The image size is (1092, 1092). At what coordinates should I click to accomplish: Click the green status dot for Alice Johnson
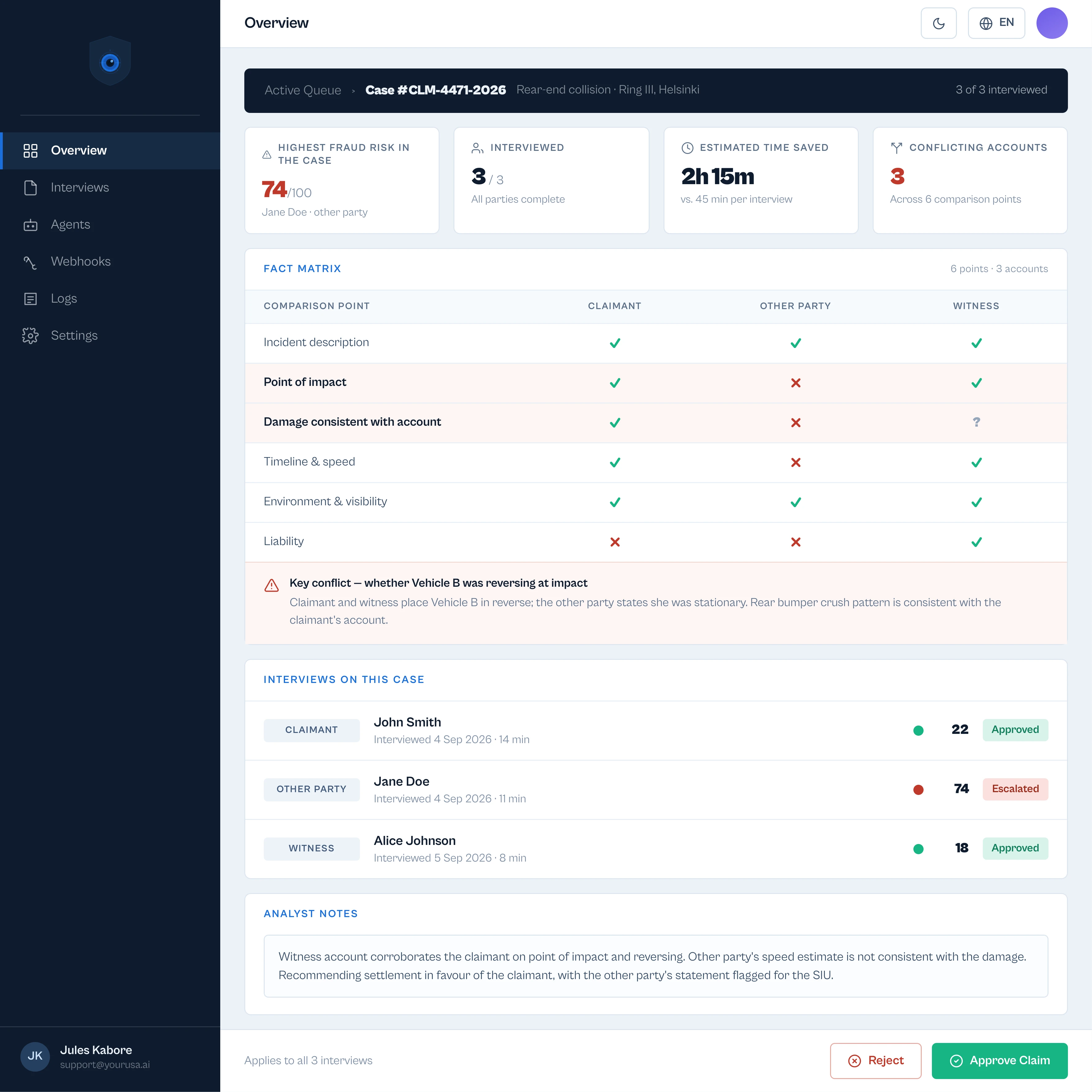pos(918,849)
